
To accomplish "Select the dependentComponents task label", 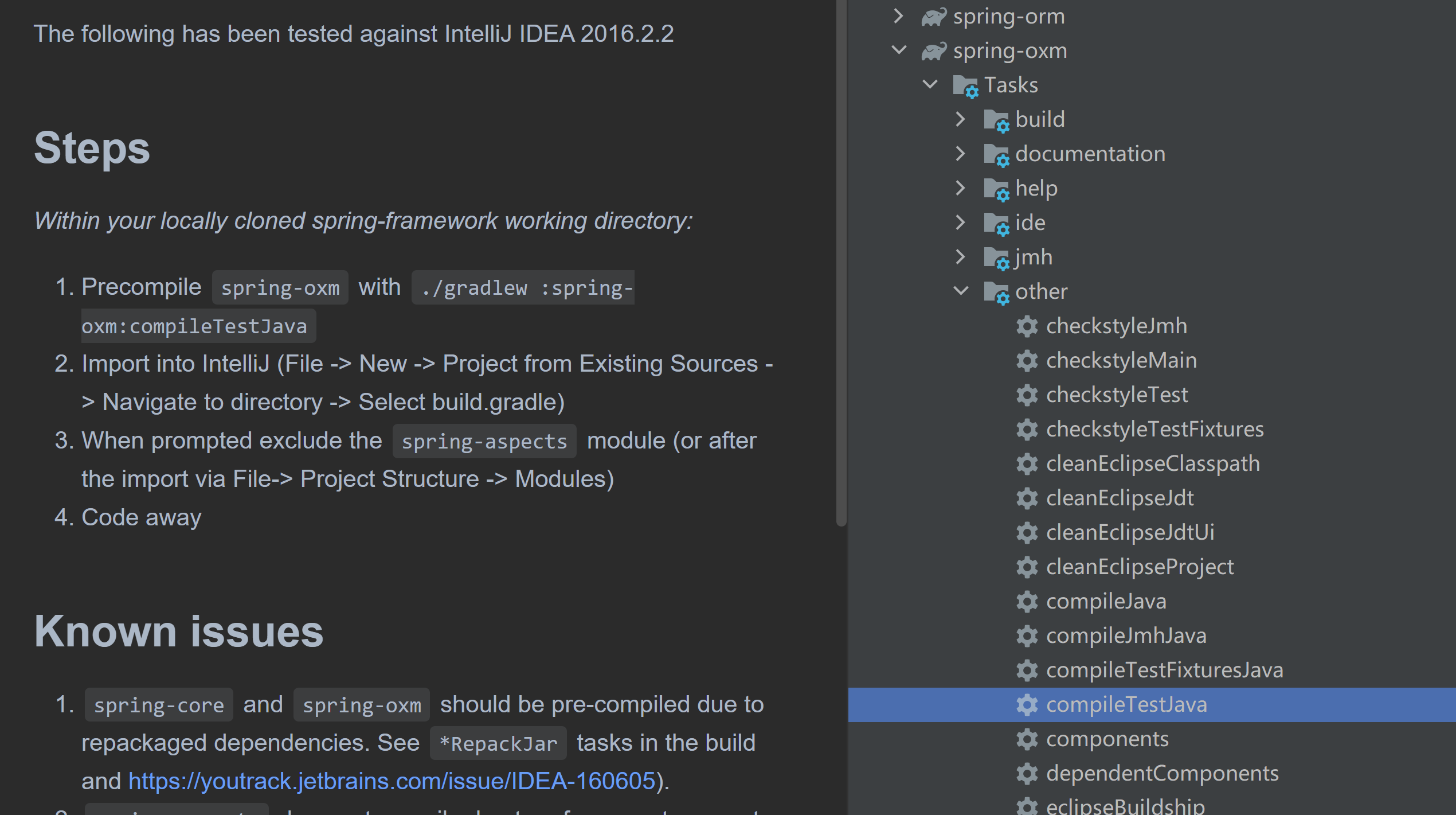I will click(x=1162, y=774).
